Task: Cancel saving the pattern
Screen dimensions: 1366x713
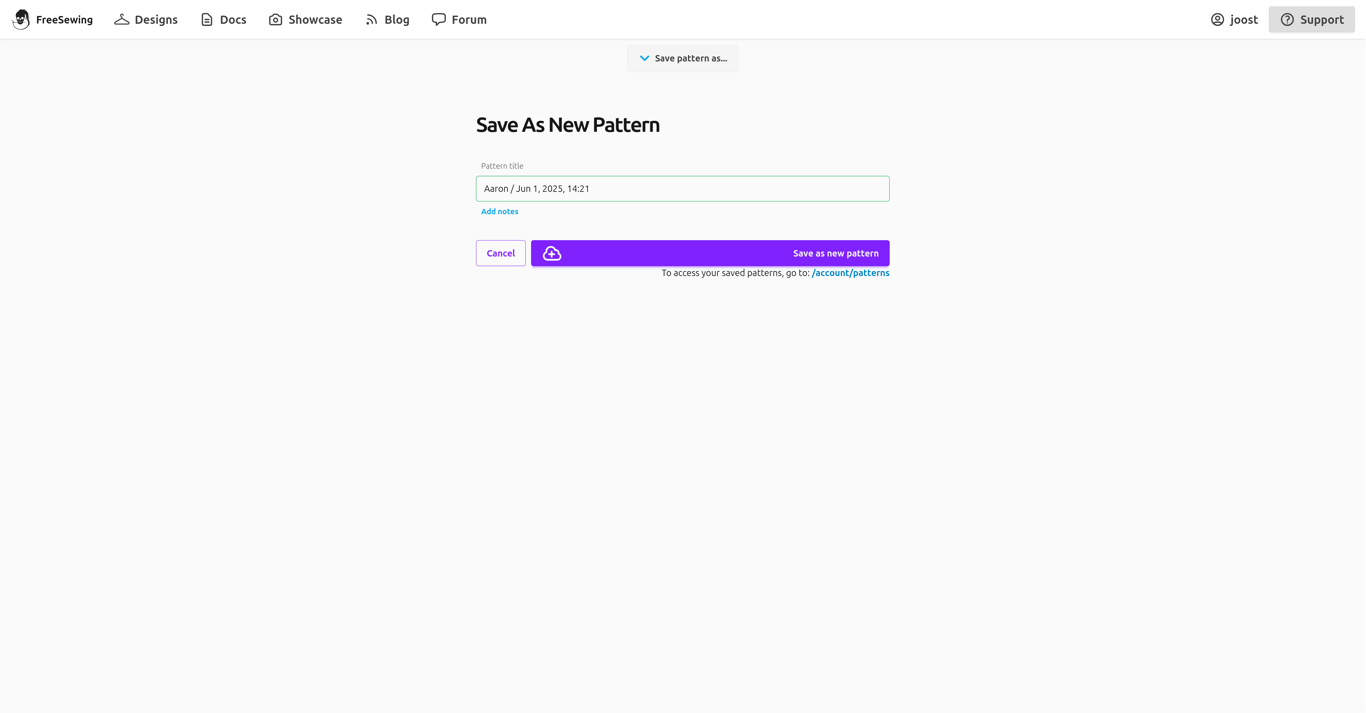Action: click(x=501, y=253)
